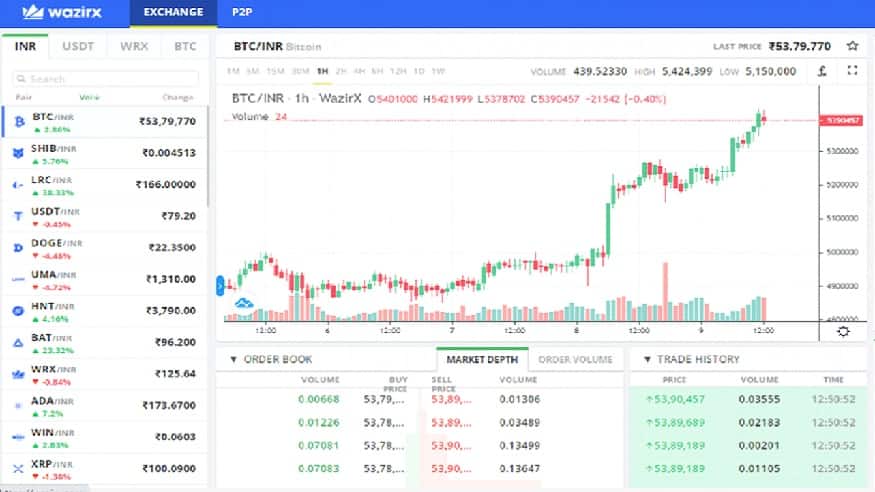Expand the blue side handle on chart
This screenshot has width=875, height=492.
click(x=220, y=286)
